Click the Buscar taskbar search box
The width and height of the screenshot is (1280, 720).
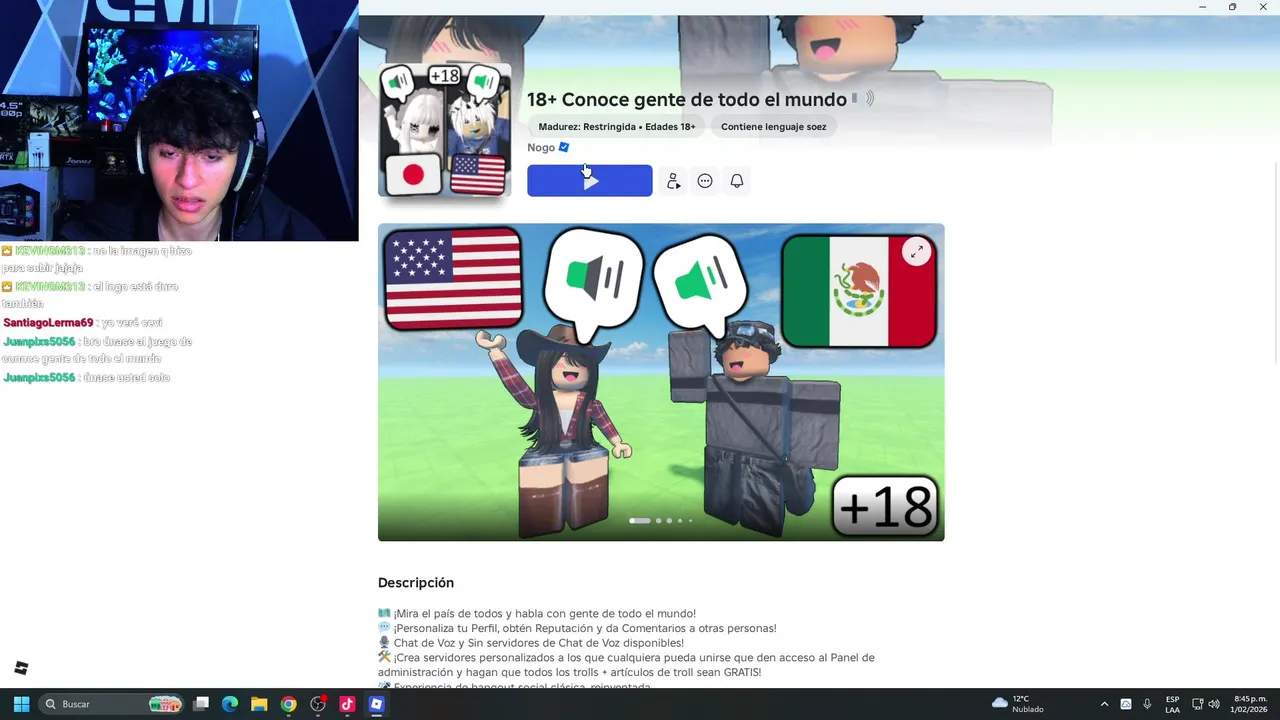coord(113,704)
